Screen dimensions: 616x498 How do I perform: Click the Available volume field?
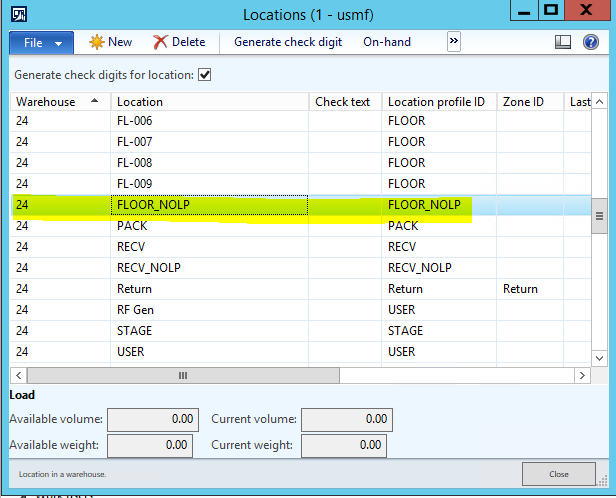[153, 419]
